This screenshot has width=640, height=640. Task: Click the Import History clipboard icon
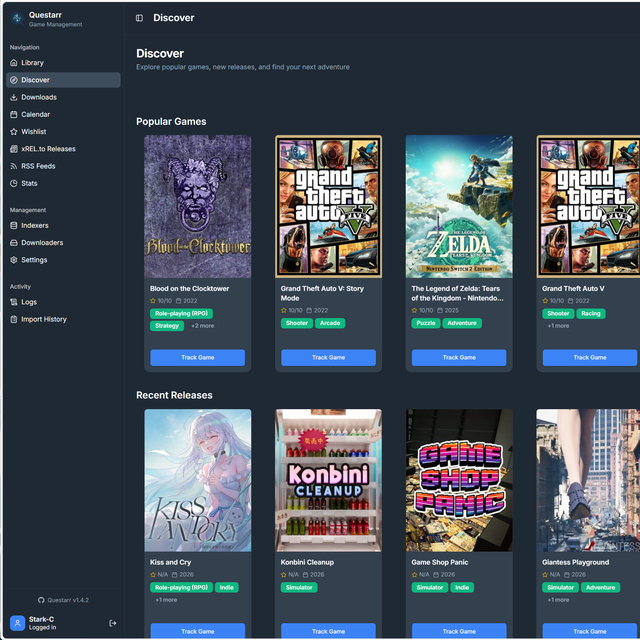14,319
